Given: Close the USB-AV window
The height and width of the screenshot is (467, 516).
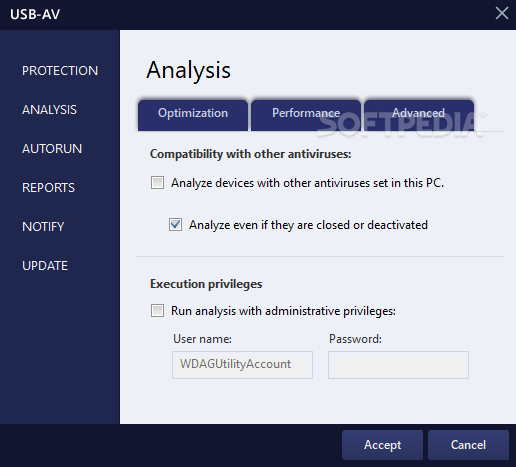Looking at the screenshot, I should point(502,14).
